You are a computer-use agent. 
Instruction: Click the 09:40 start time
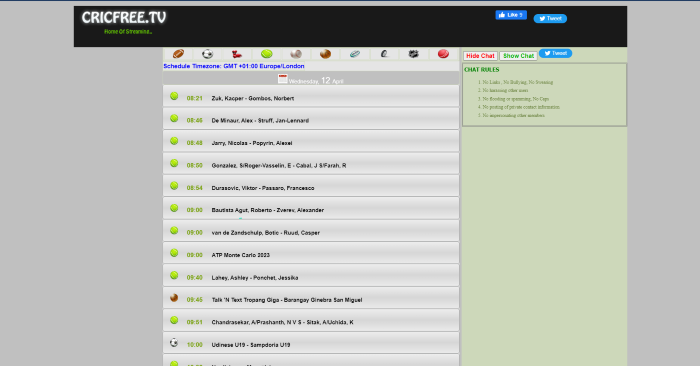[x=195, y=278]
